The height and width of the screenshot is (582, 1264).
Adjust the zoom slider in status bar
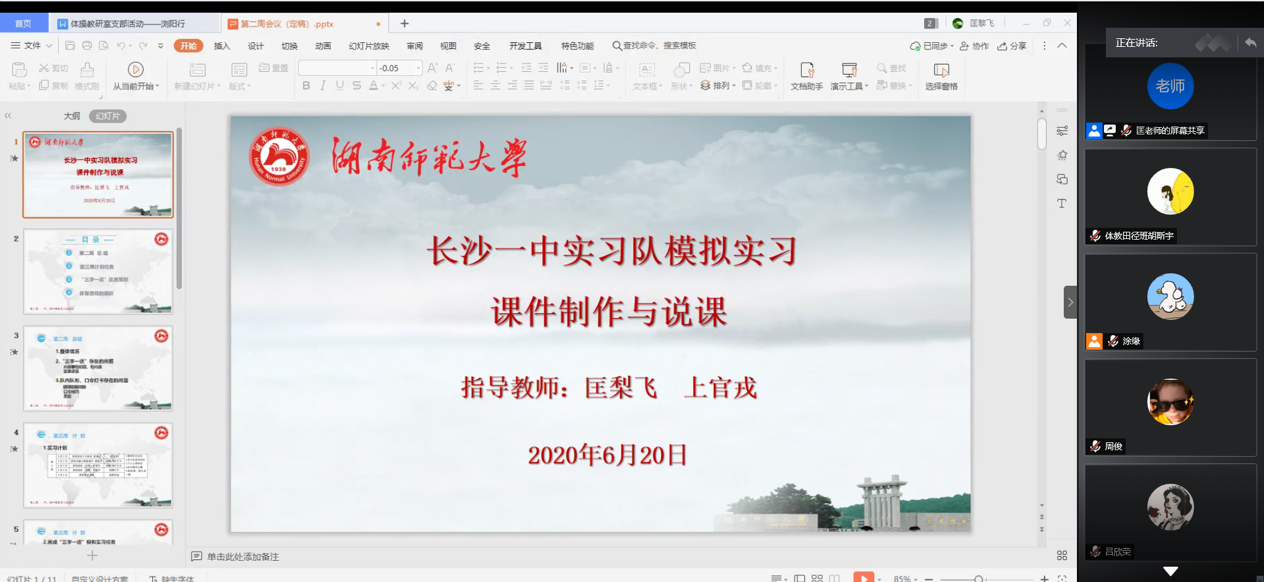pos(979,578)
